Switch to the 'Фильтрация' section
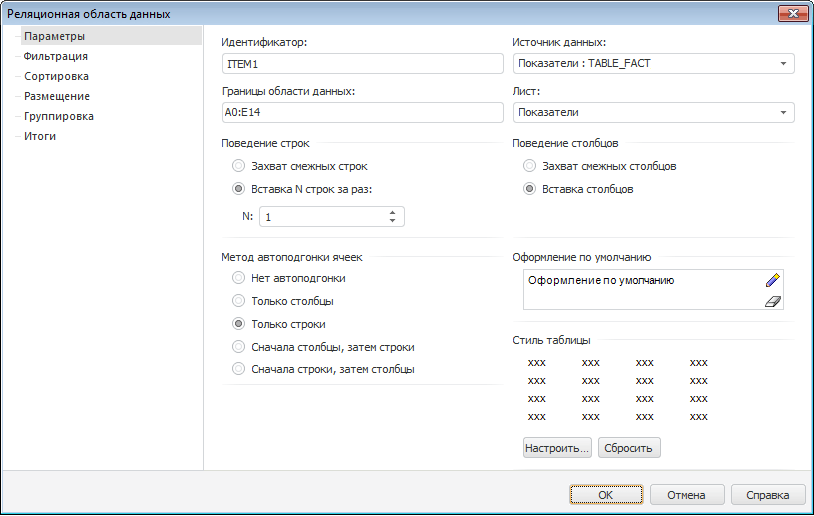814x516 pixels. point(56,56)
